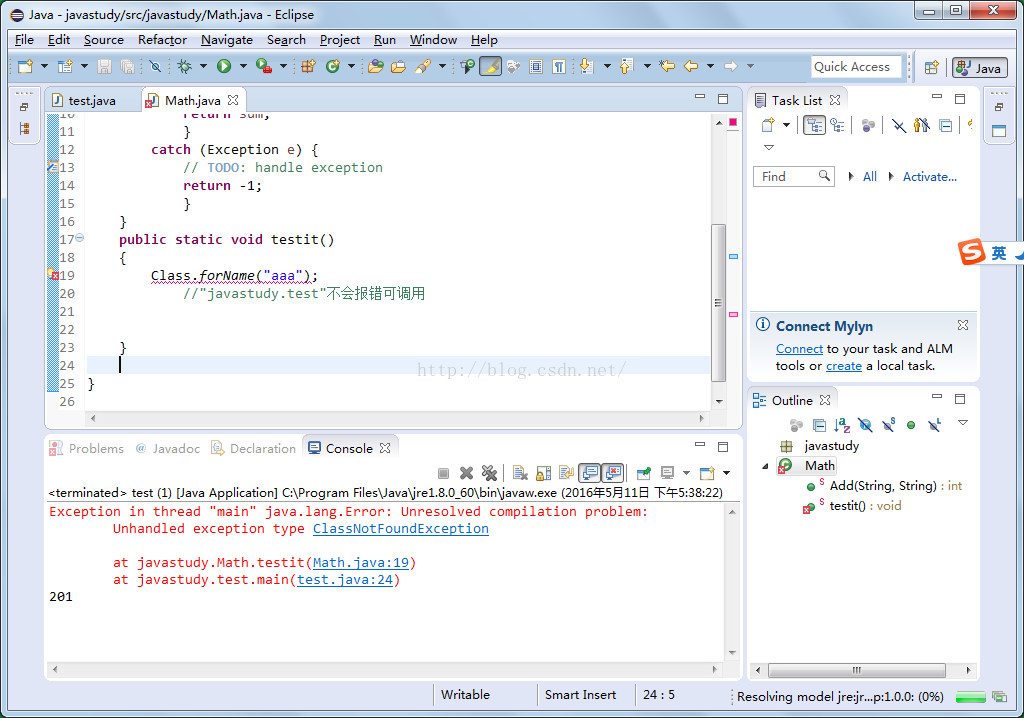Click the Pin Console icon
The width and height of the screenshot is (1024, 718).
click(x=644, y=472)
